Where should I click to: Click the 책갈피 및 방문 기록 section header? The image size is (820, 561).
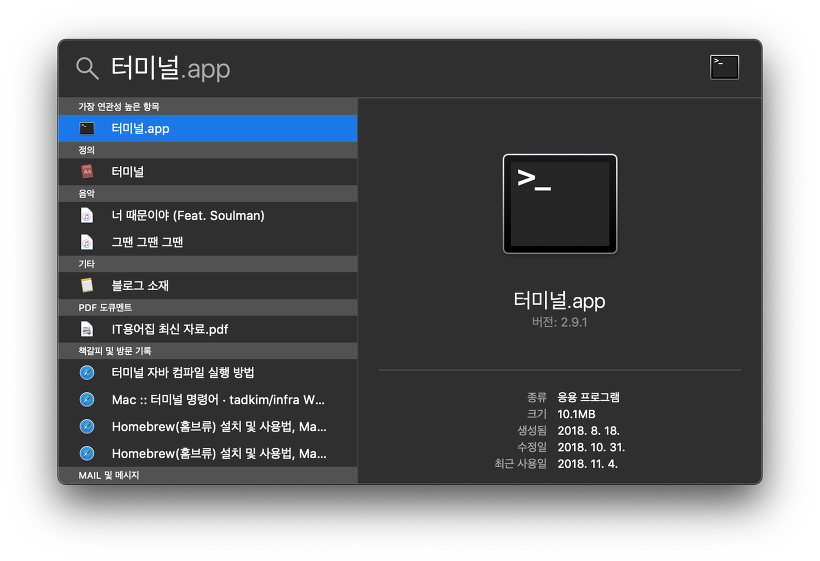point(208,351)
